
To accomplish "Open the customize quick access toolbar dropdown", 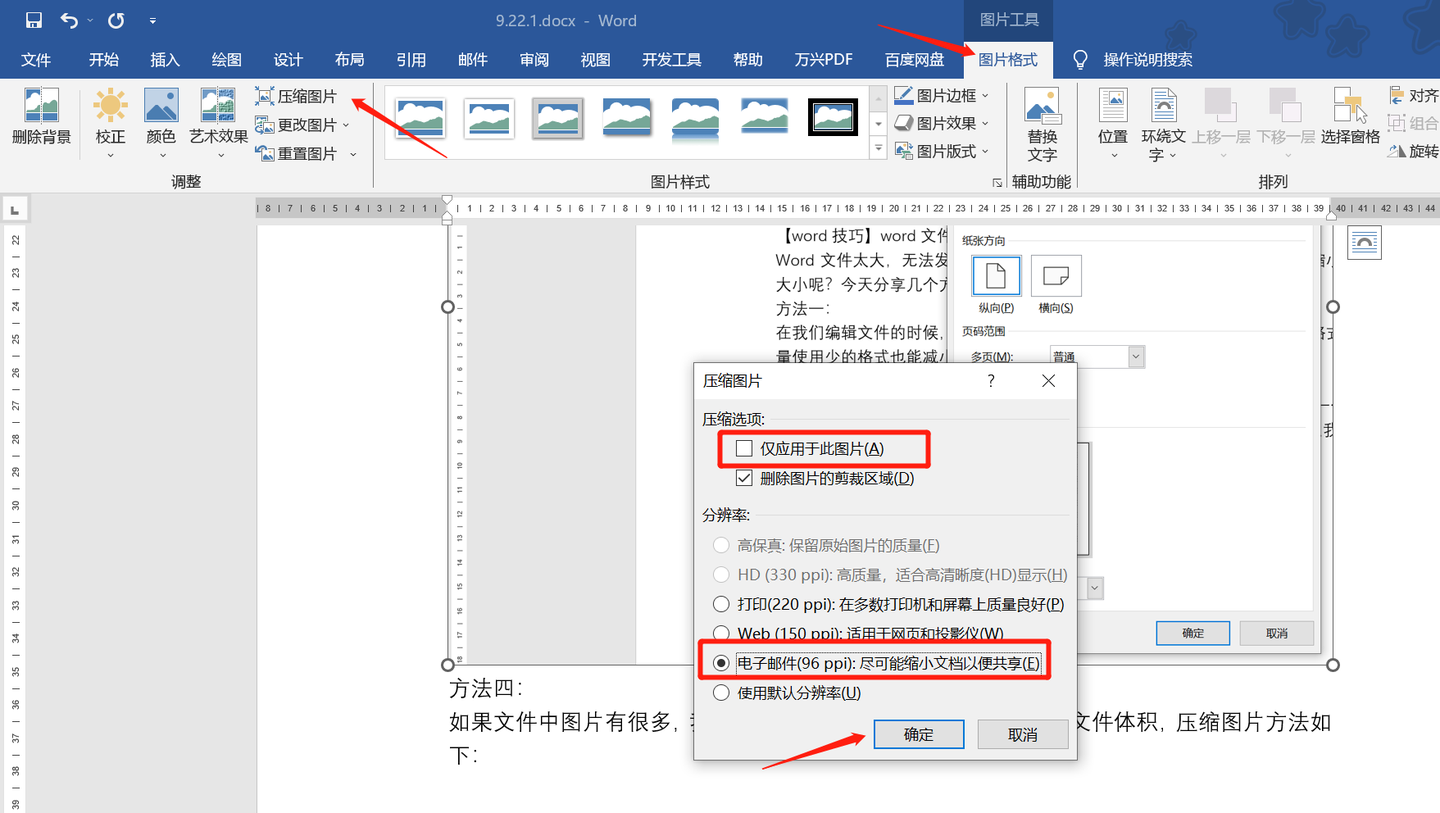I will pos(152,20).
